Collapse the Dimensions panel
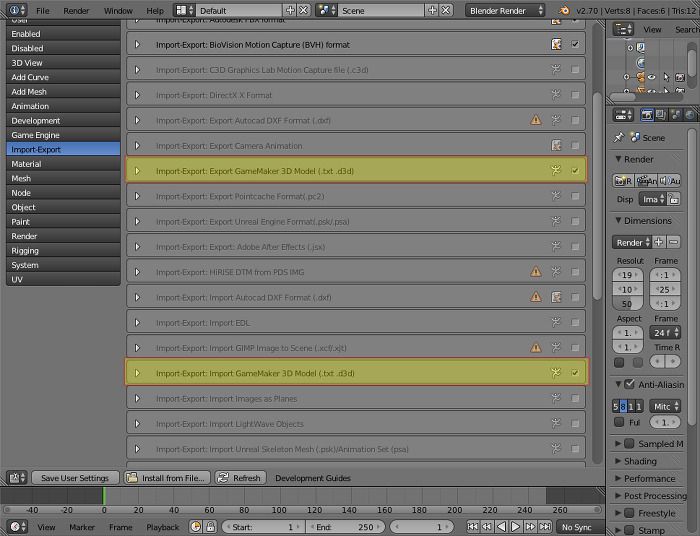Image resolution: width=700 pixels, height=536 pixels. [x=618, y=220]
